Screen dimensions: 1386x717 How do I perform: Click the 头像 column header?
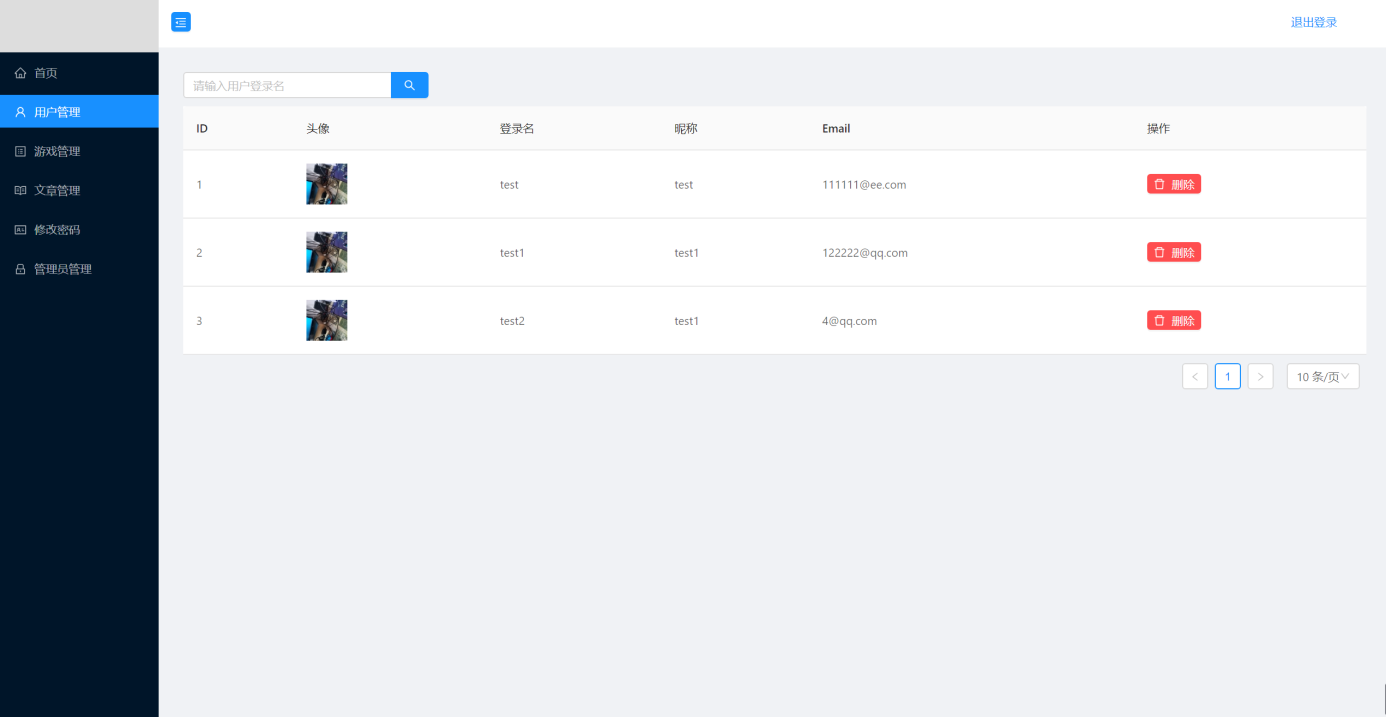318,128
